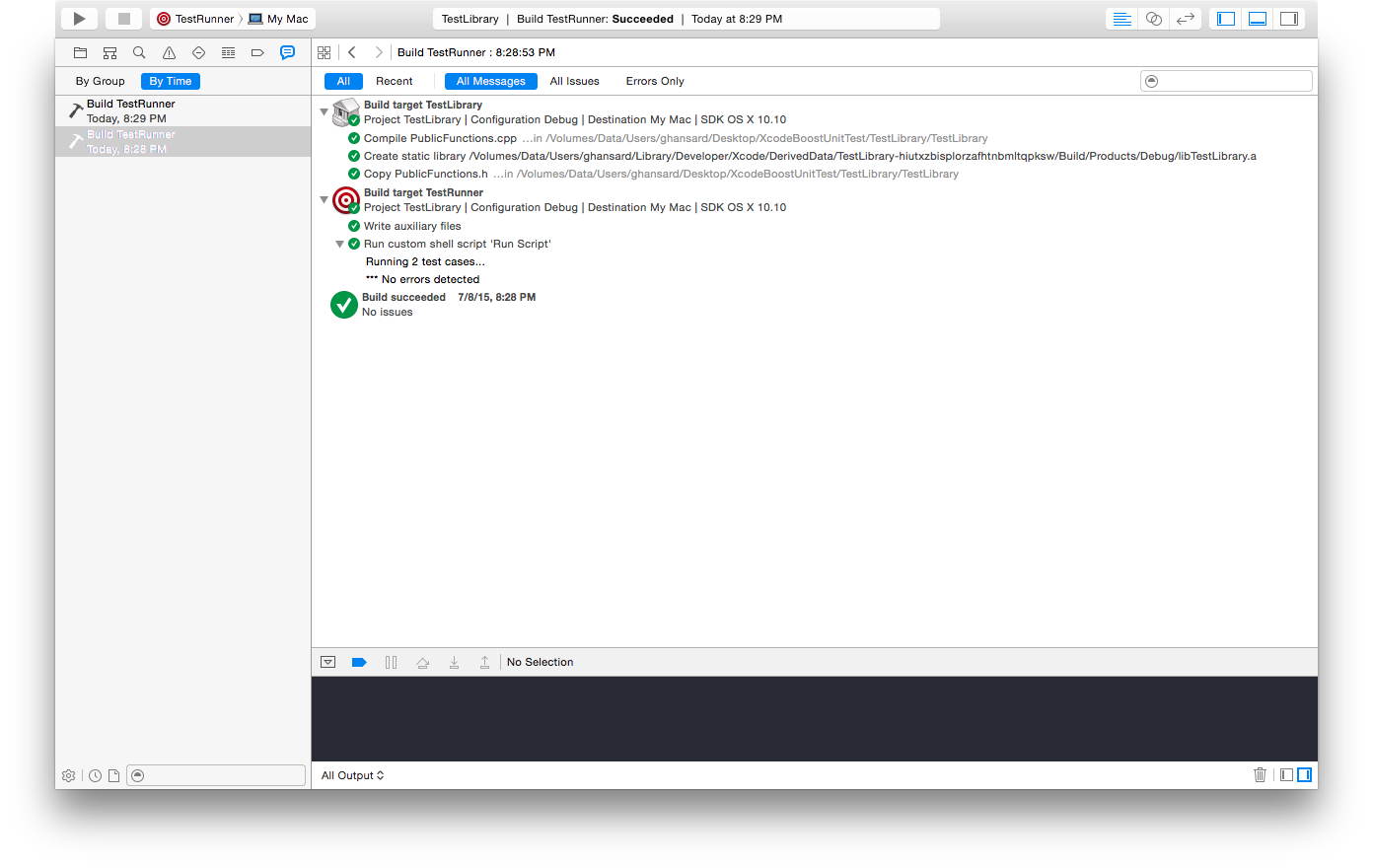The height and width of the screenshot is (868, 1373).
Task: Switch to the Recent filter tab
Action: point(395,81)
